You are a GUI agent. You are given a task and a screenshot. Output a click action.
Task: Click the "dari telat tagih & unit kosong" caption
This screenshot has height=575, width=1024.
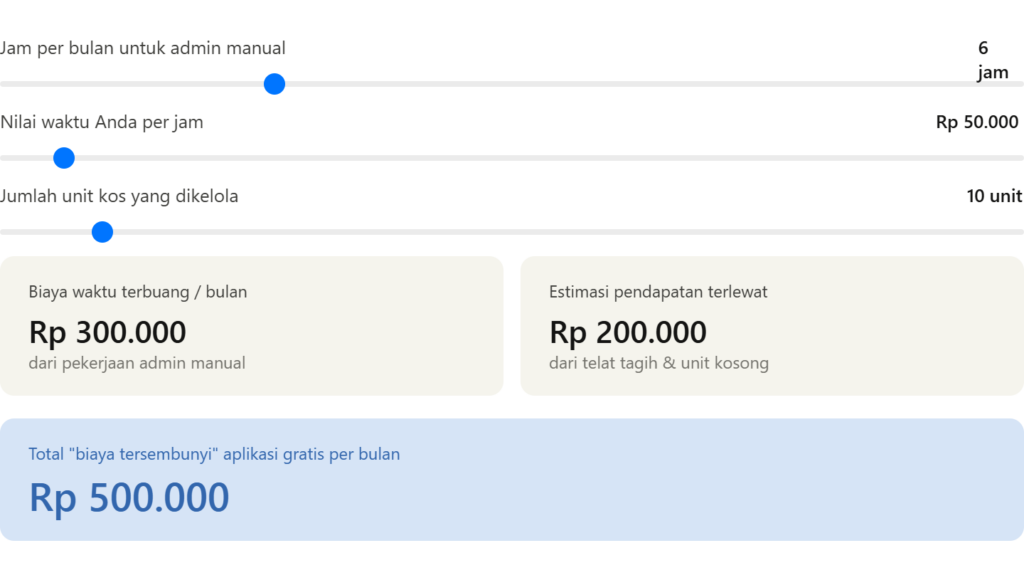coord(659,363)
